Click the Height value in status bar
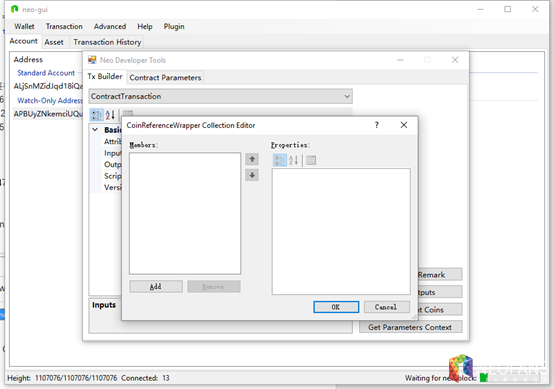Screen dimensions: 554x389 click(76, 378)
